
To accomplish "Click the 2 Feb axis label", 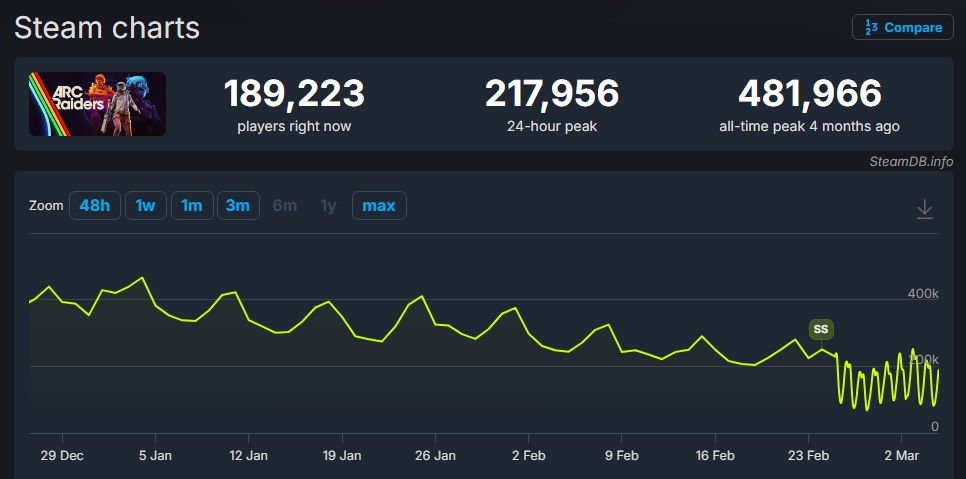I will coord(529,456).
